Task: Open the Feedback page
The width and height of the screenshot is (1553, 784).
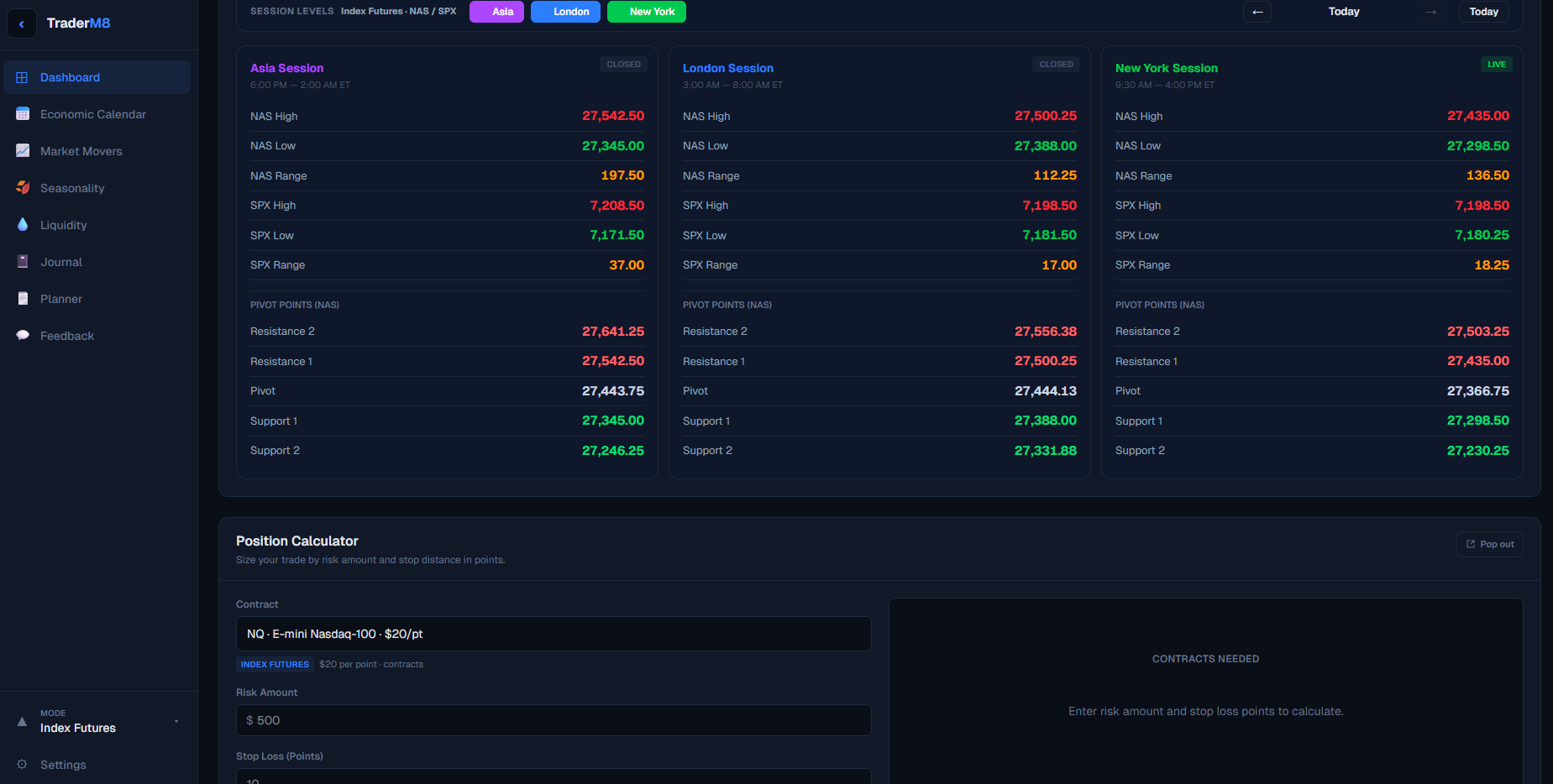Action: (x=97, y=336)
